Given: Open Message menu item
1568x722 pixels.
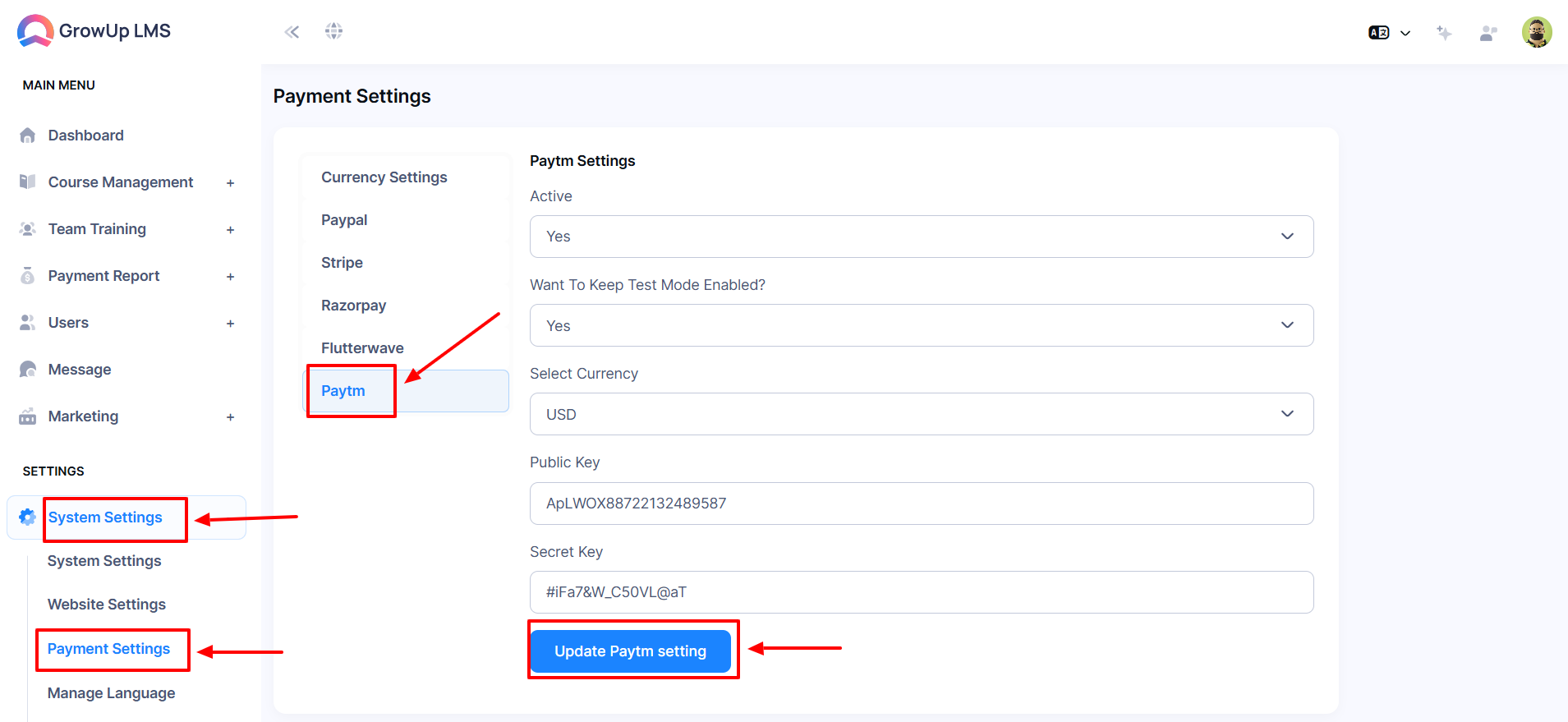Looking at the screenshot, I should pos(80,370).
